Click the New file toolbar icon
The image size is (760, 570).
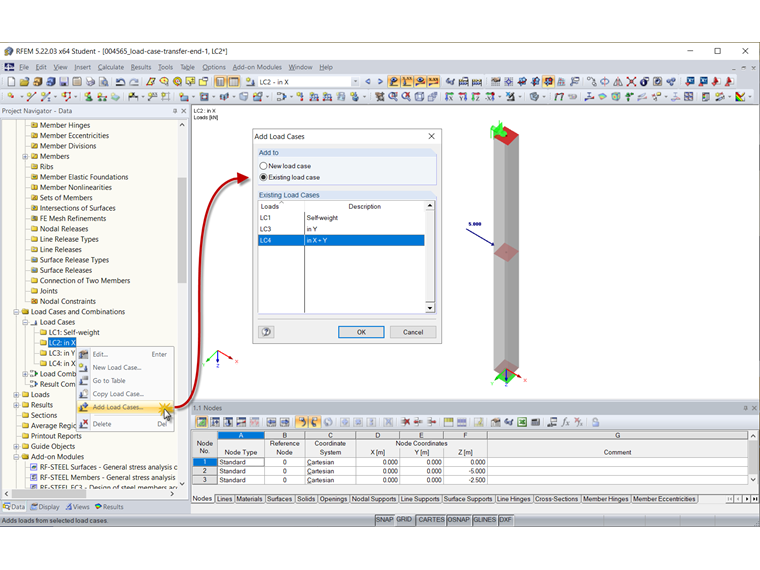click(11, 81)
